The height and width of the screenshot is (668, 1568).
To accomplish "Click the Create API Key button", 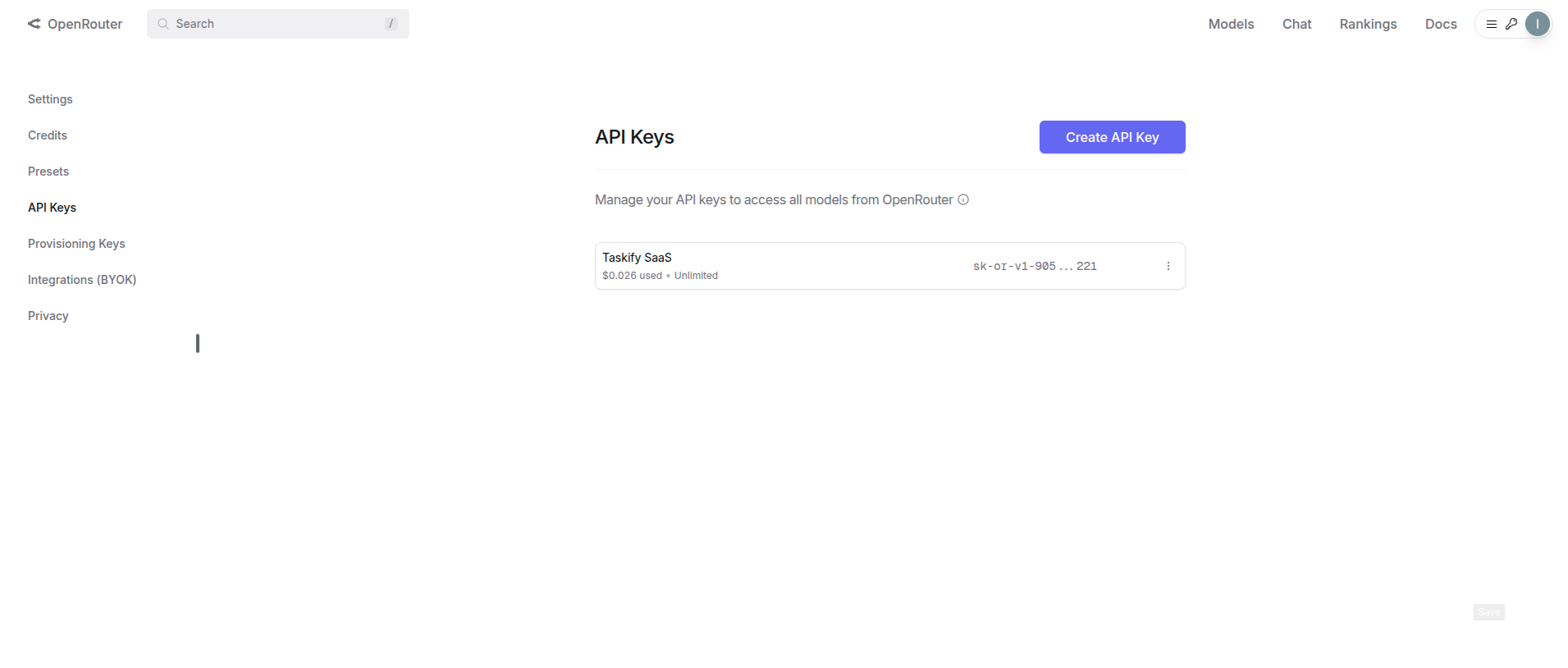I will (x=1111, y=137).
